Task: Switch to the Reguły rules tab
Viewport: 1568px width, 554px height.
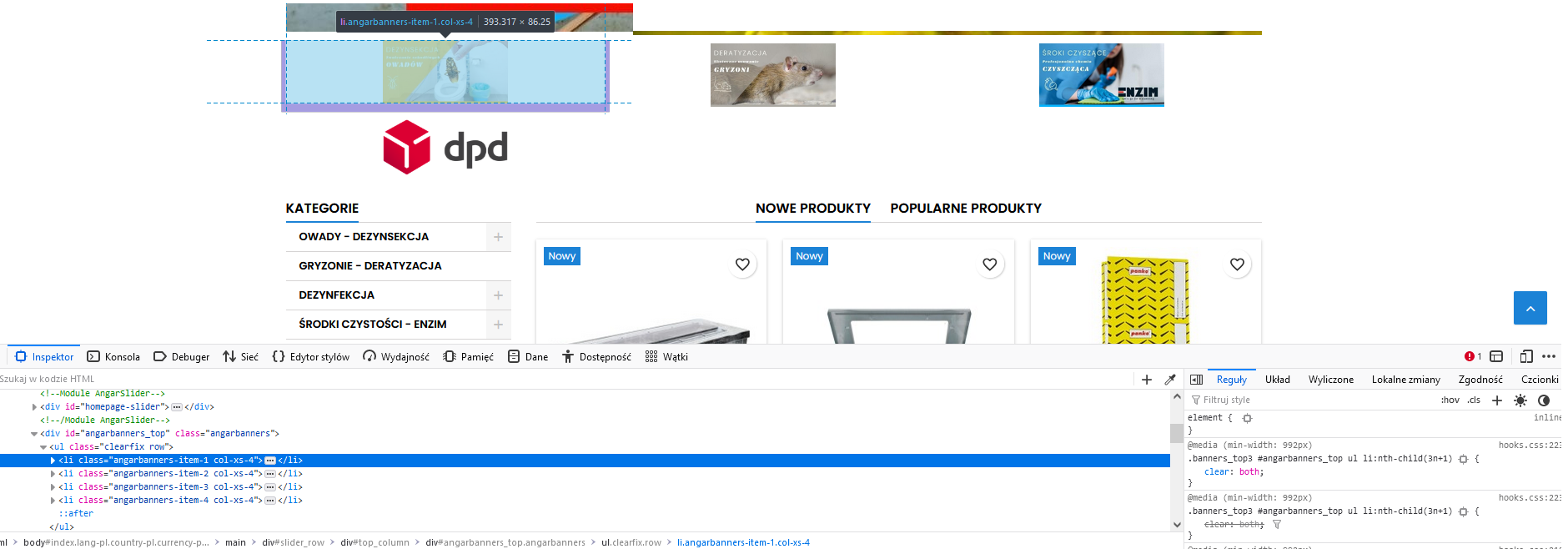Action: pos(1232,380)
